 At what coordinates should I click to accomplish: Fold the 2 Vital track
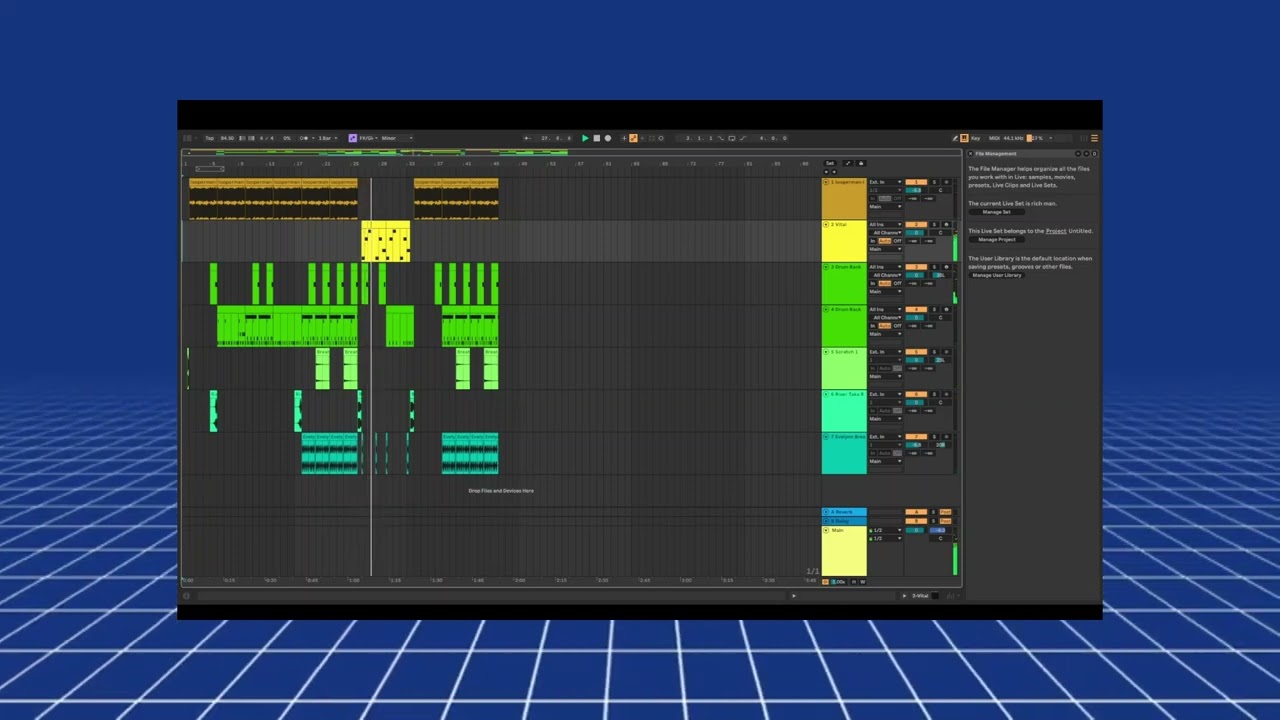pos(826,224)
